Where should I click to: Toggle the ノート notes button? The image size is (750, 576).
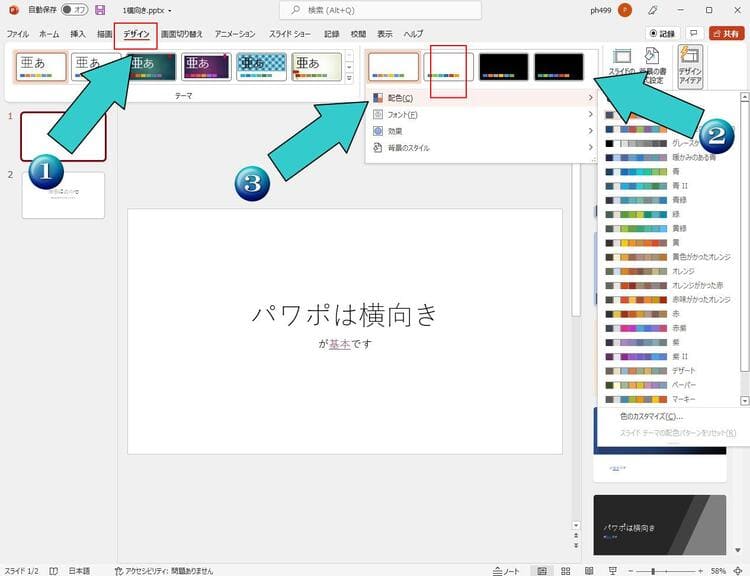(506, 571)
